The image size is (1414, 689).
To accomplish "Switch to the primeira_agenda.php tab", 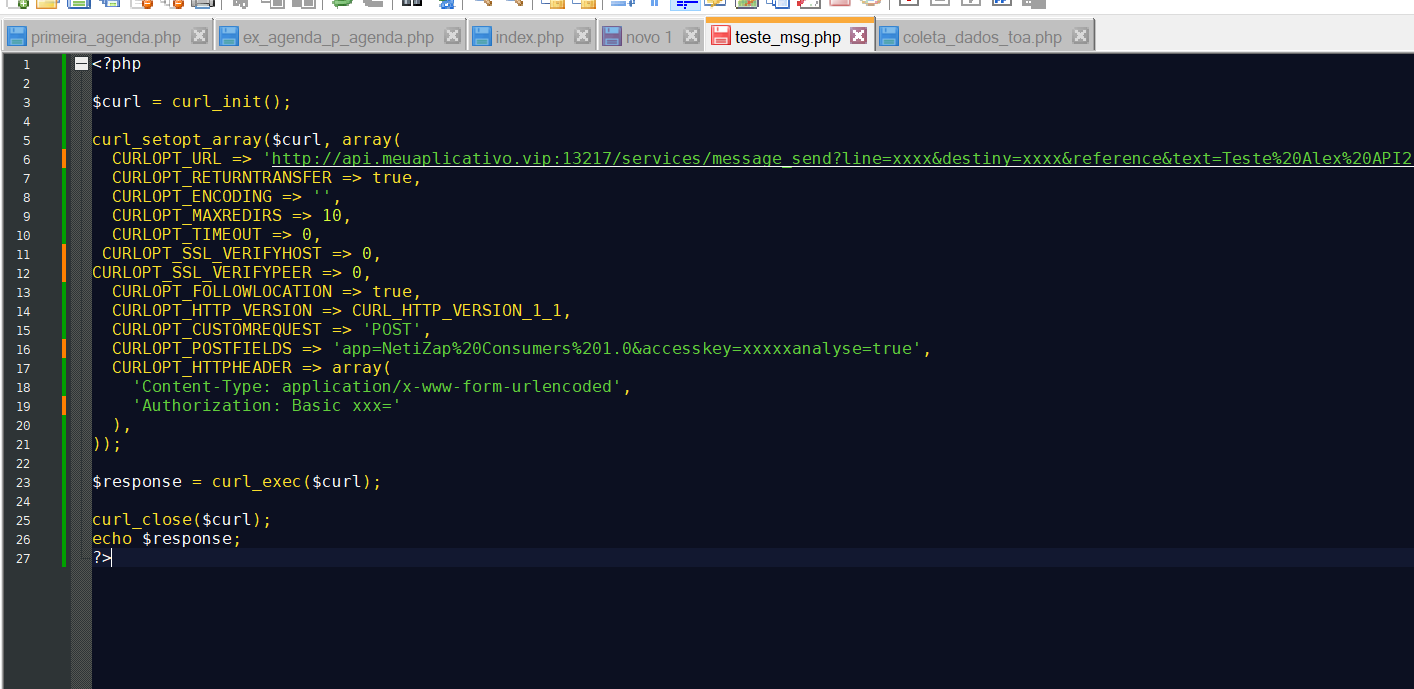I will [x=105, y=38].
